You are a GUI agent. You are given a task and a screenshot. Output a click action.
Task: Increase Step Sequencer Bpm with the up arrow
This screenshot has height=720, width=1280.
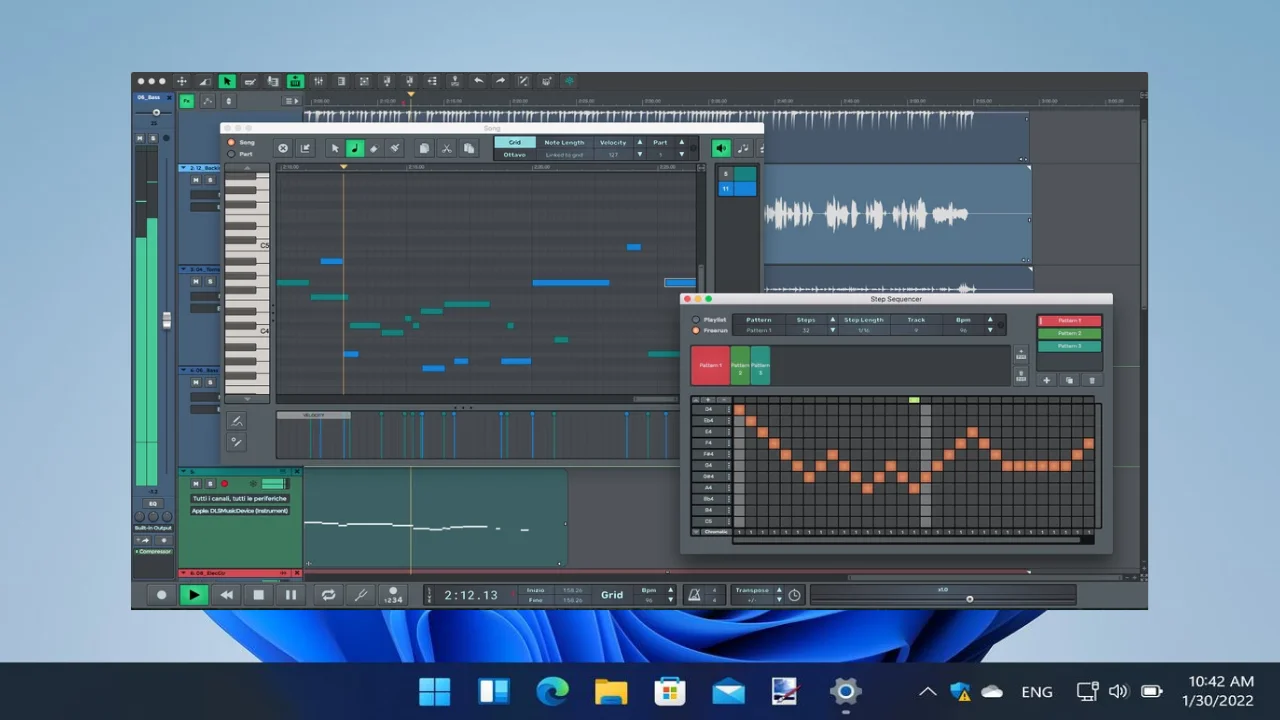(991, 320)
